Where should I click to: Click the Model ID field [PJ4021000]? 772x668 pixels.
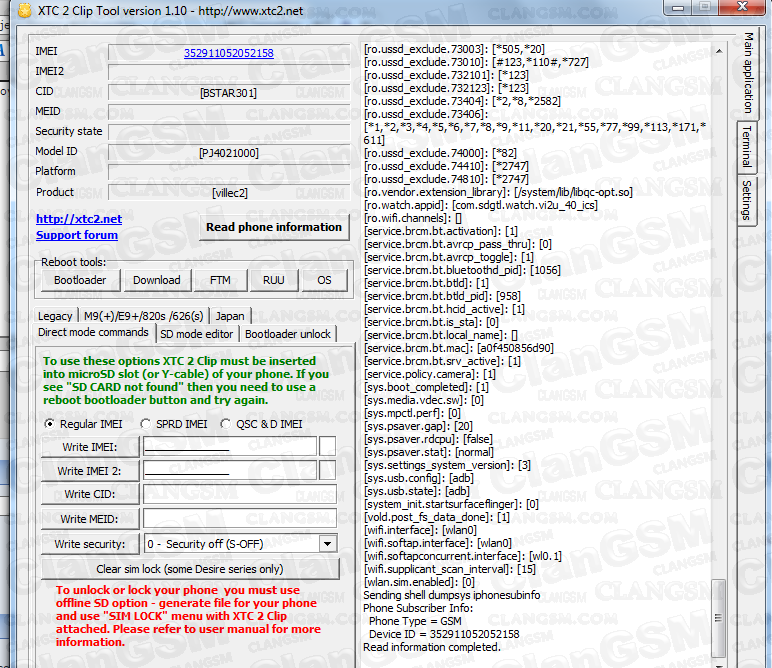[229, 153]
